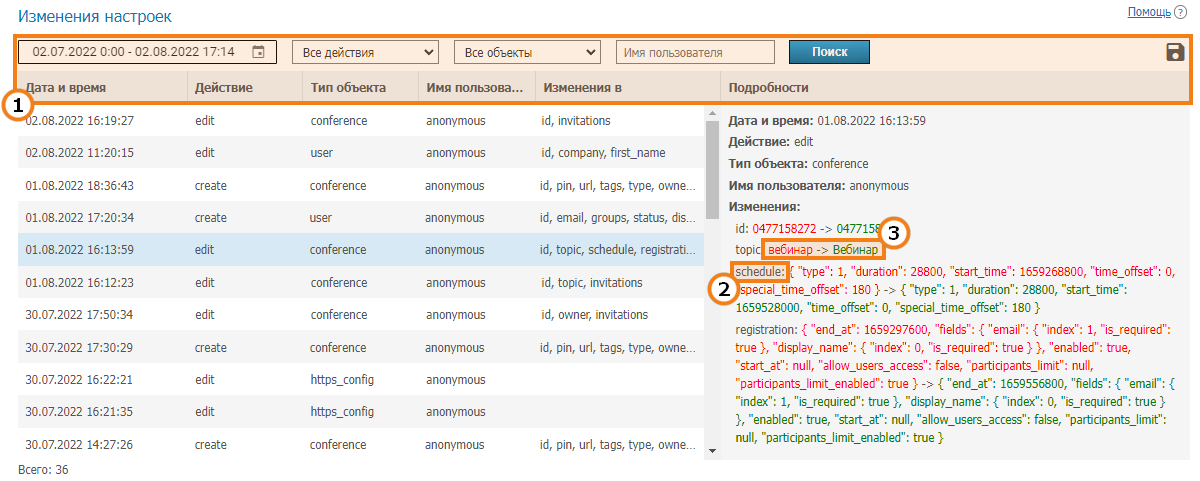Click the Имя пользователя input field
The width and height of the screenshot is (1200, 481).
click(695, 52)
